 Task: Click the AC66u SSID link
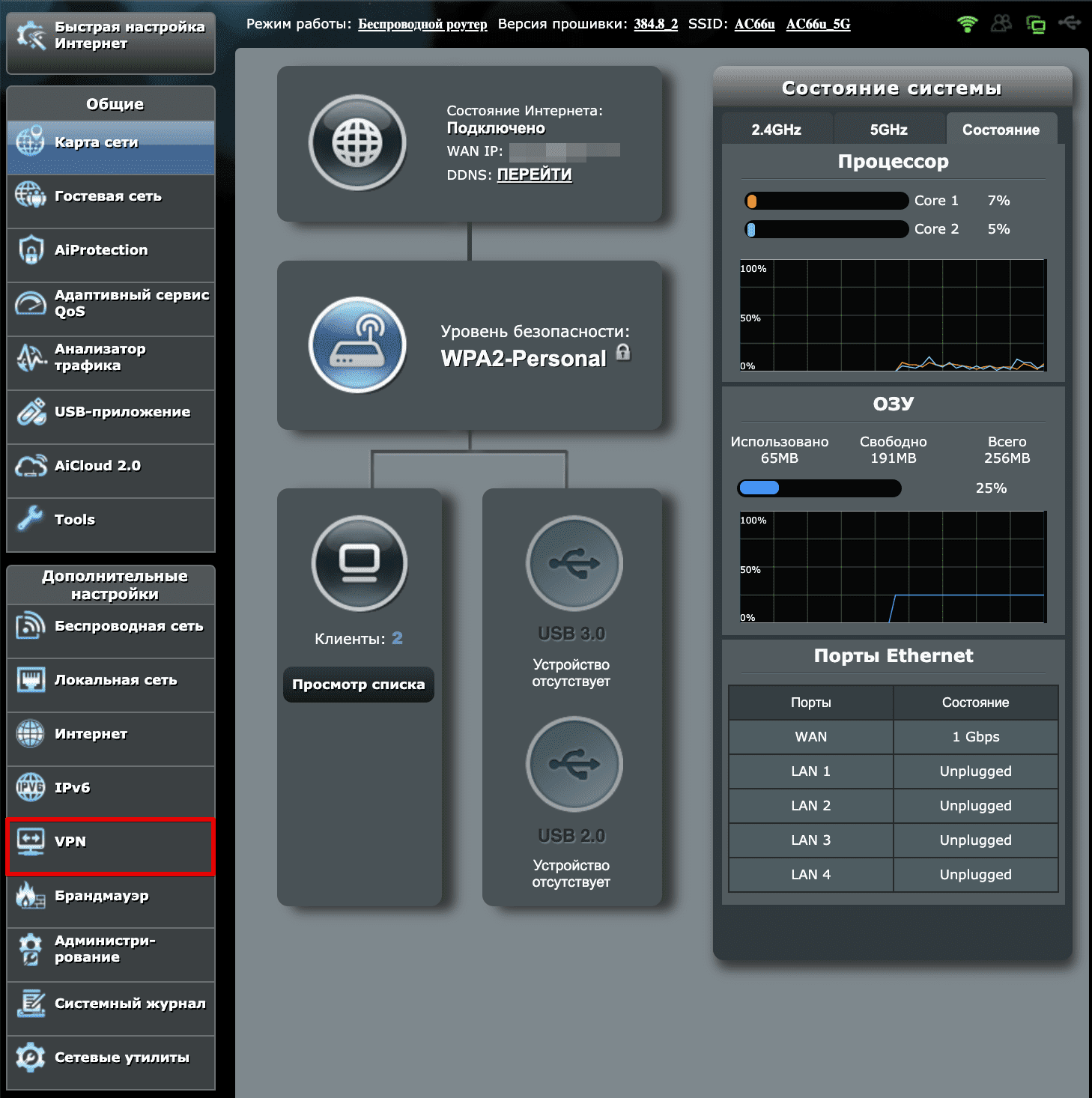coord(754,24)
